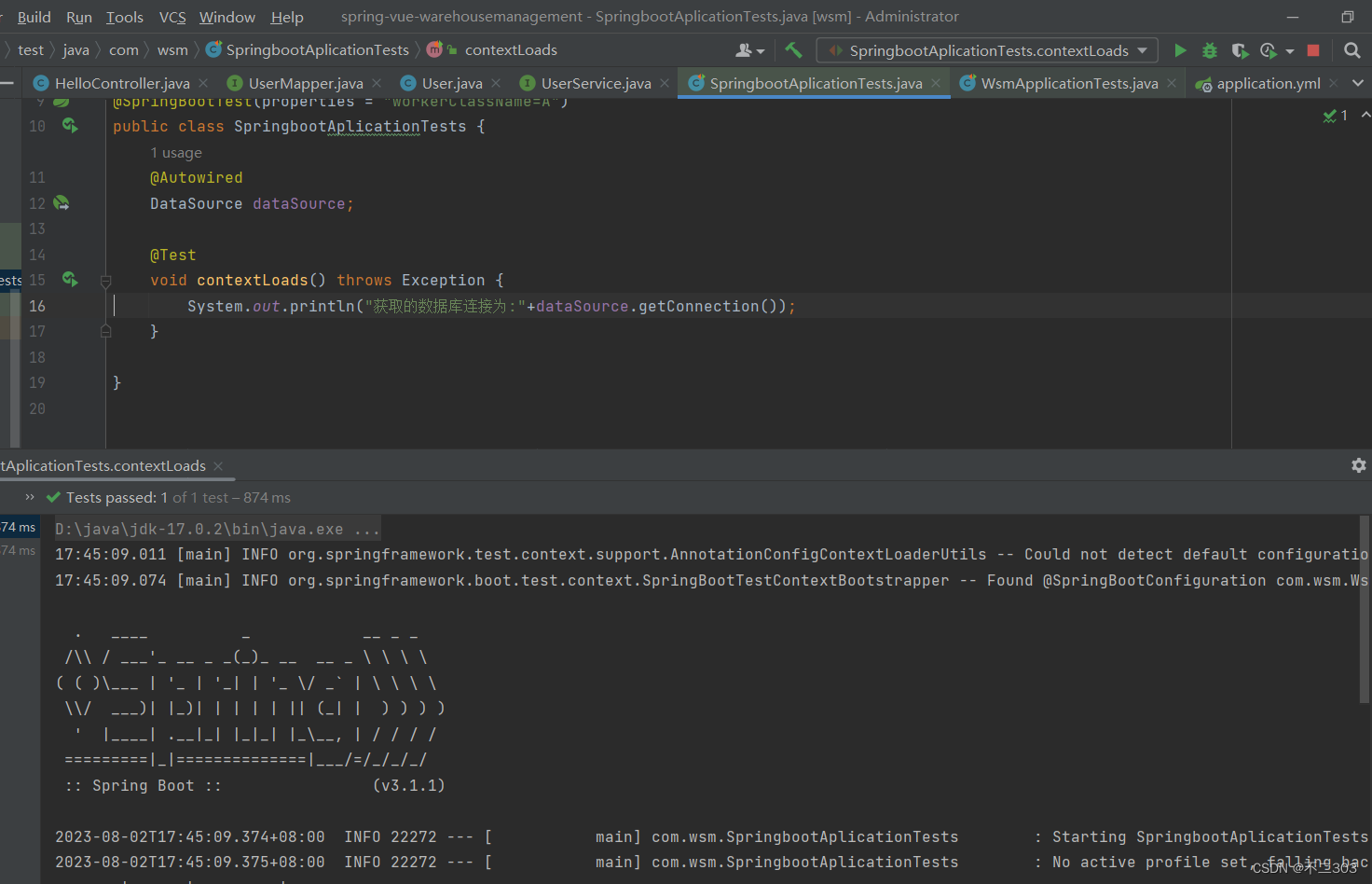Run tests with Coverage
The image size is (1372, 884).
tap(1239, 49)
